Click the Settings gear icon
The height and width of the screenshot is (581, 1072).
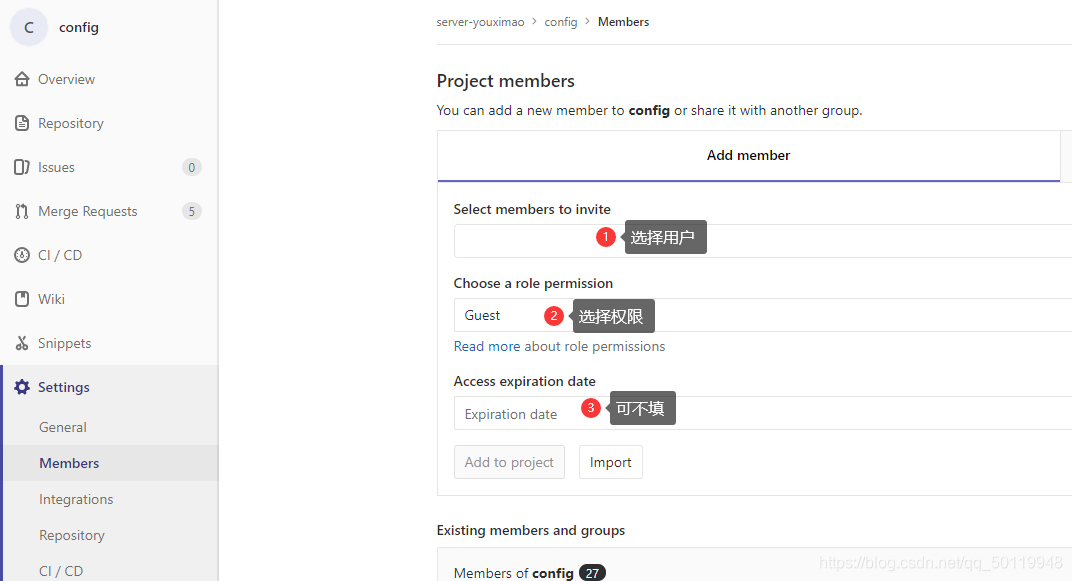tap(22, 387)
